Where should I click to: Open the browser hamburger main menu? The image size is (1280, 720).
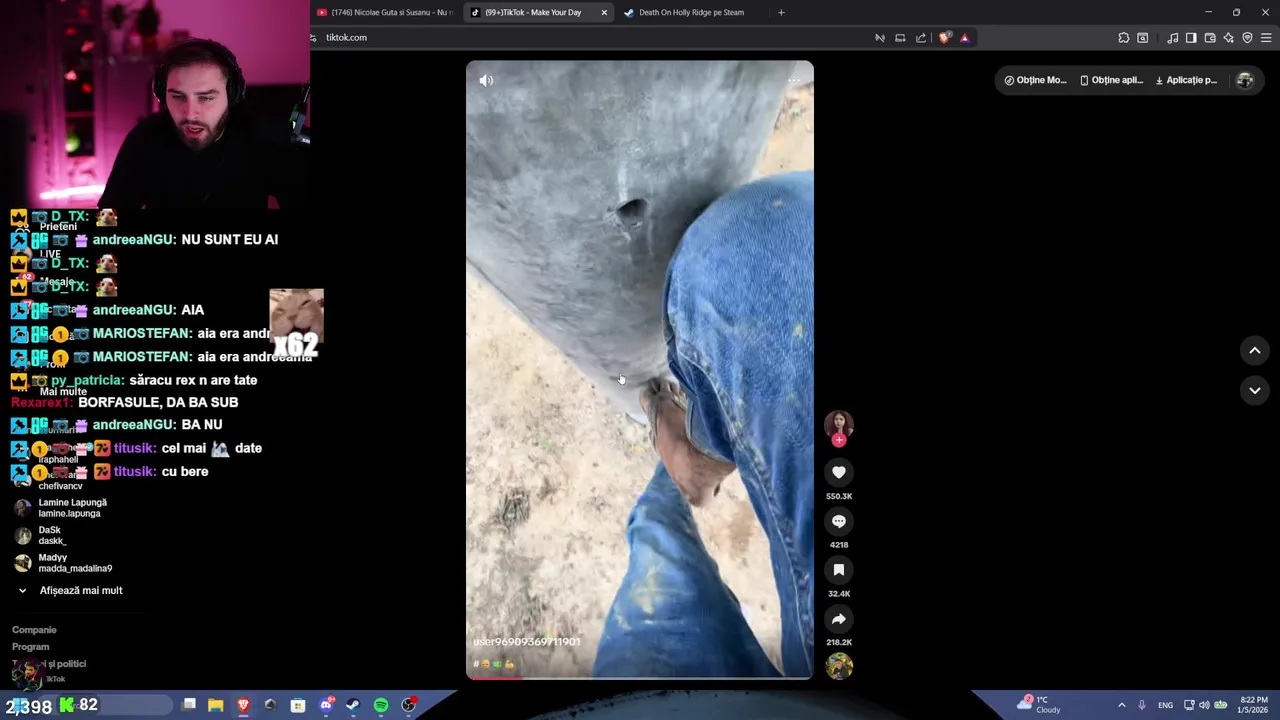(x=1266, y=38)
